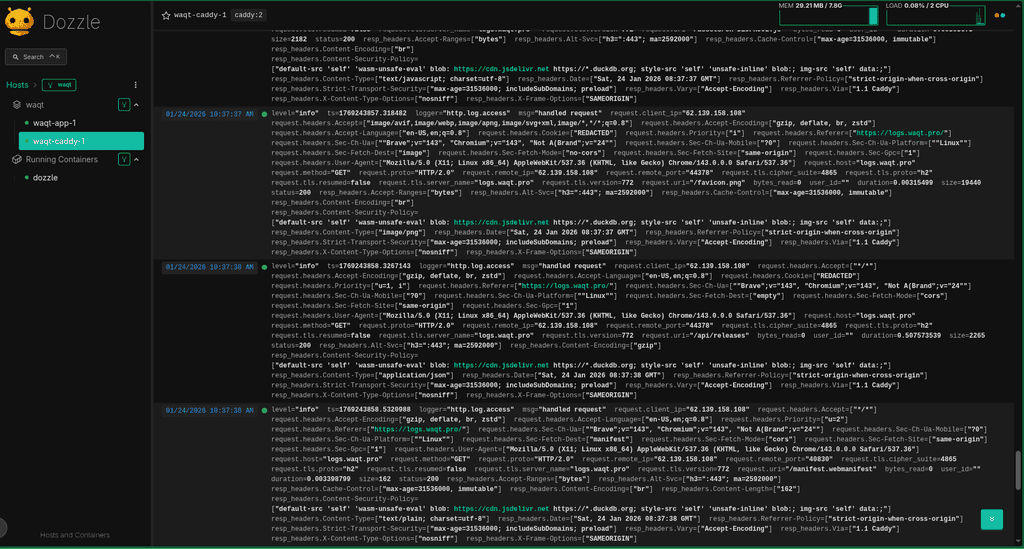Image resolution: width=1024 pixels, height=549 pixels.
Task: Click the 10:37:37 AM log timestamp
Action: click(209, 114)
